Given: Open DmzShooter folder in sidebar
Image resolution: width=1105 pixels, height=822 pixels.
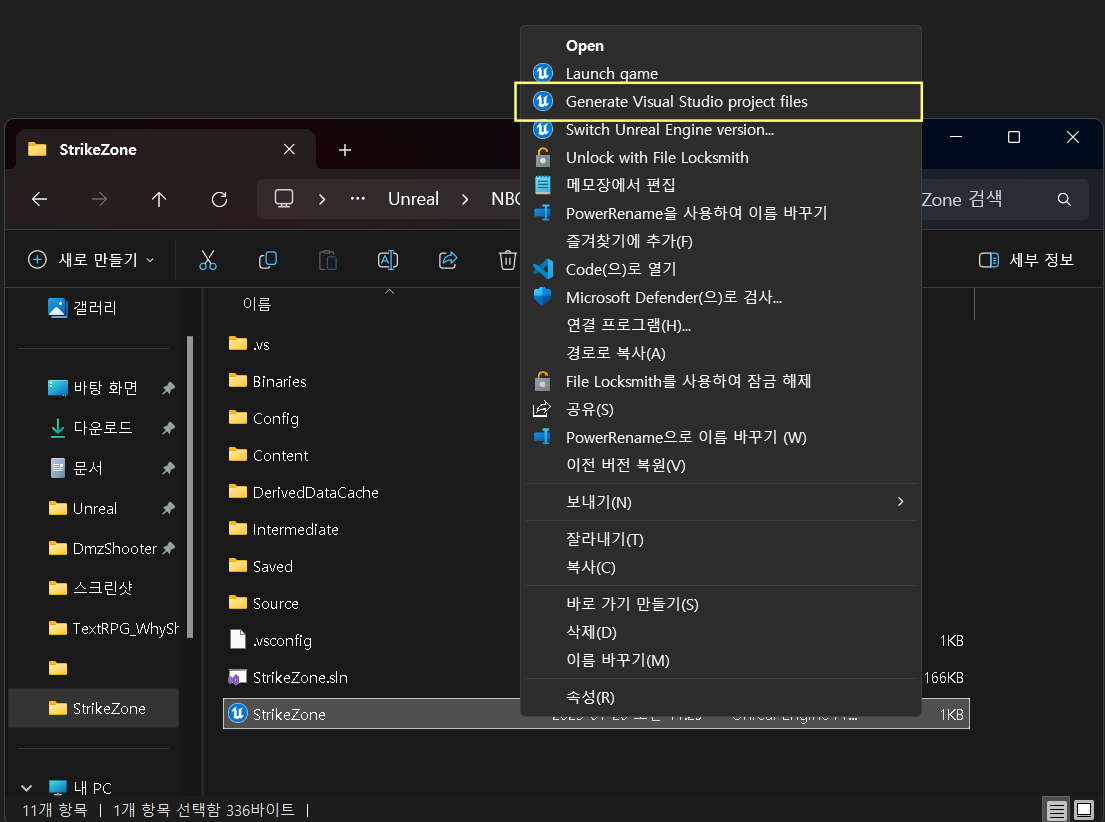Looking at the screenshot, I should 114,548.
